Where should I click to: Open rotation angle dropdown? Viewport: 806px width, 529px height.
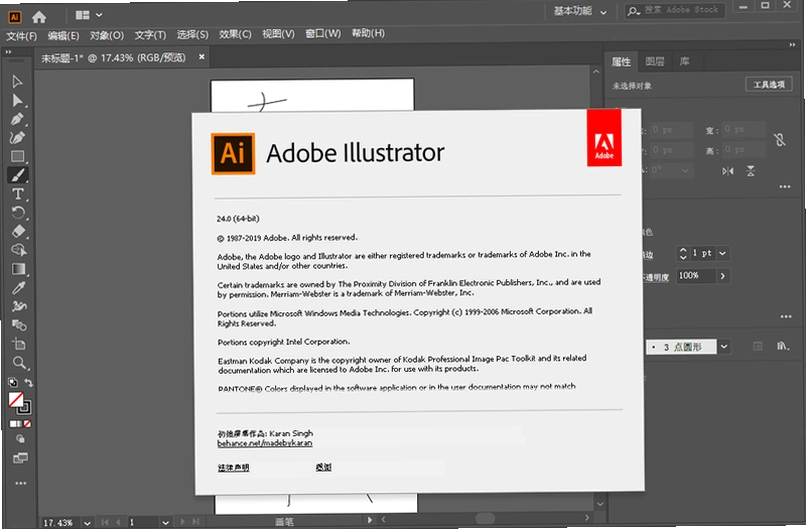(x=685, y=170)
